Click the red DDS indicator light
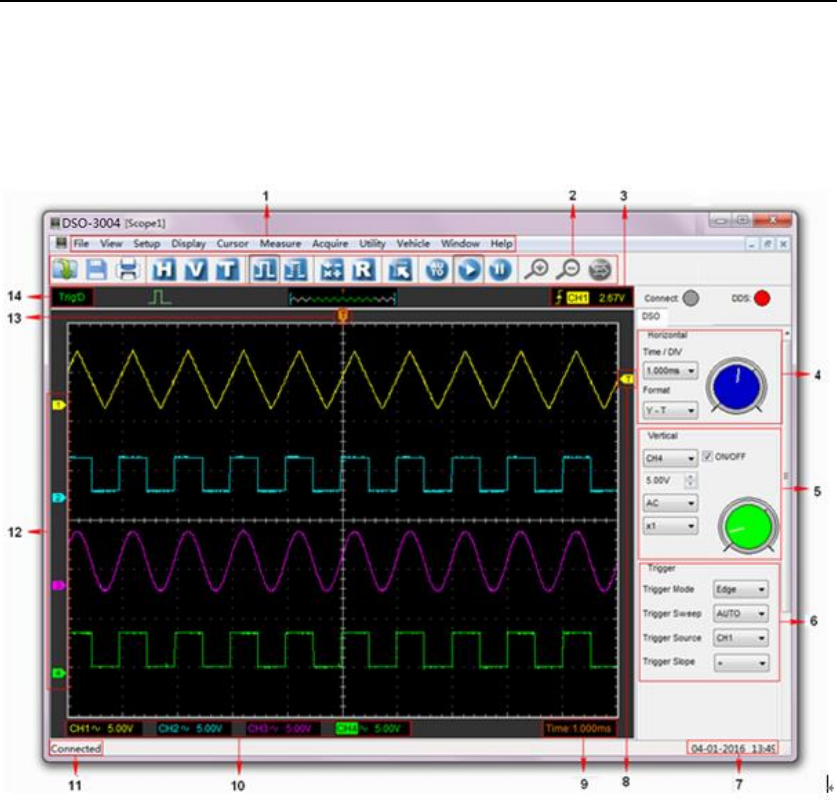This screenshot has width=837, height=800. (762, 298)
